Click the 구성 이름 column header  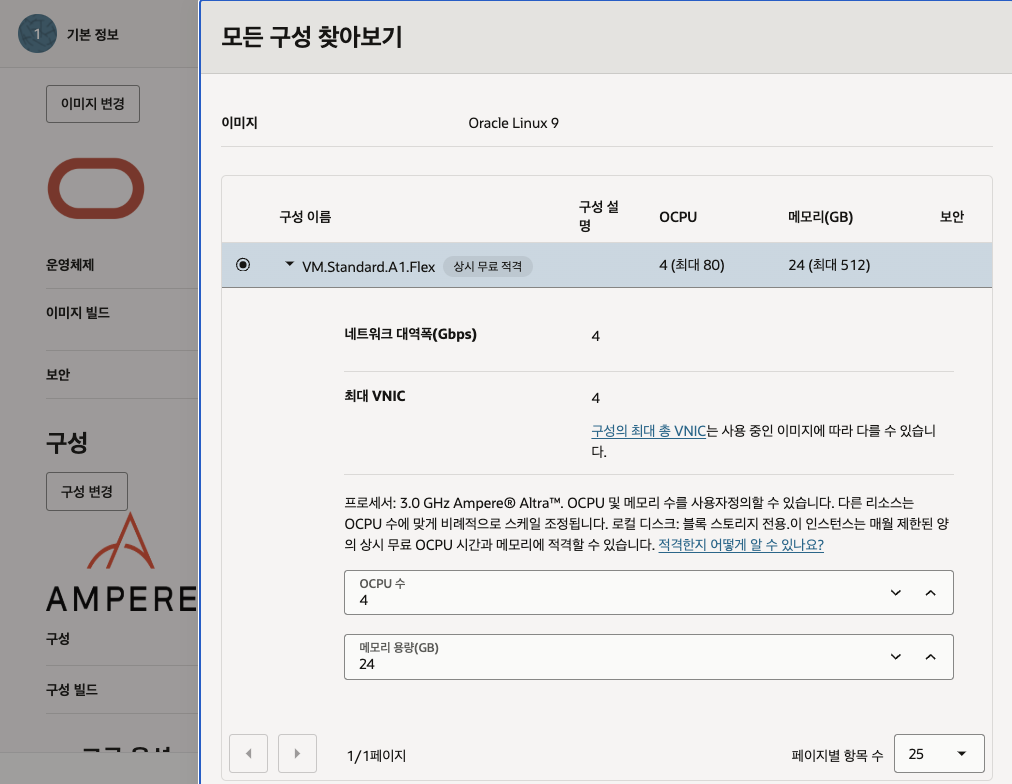[x=305, y=217]
